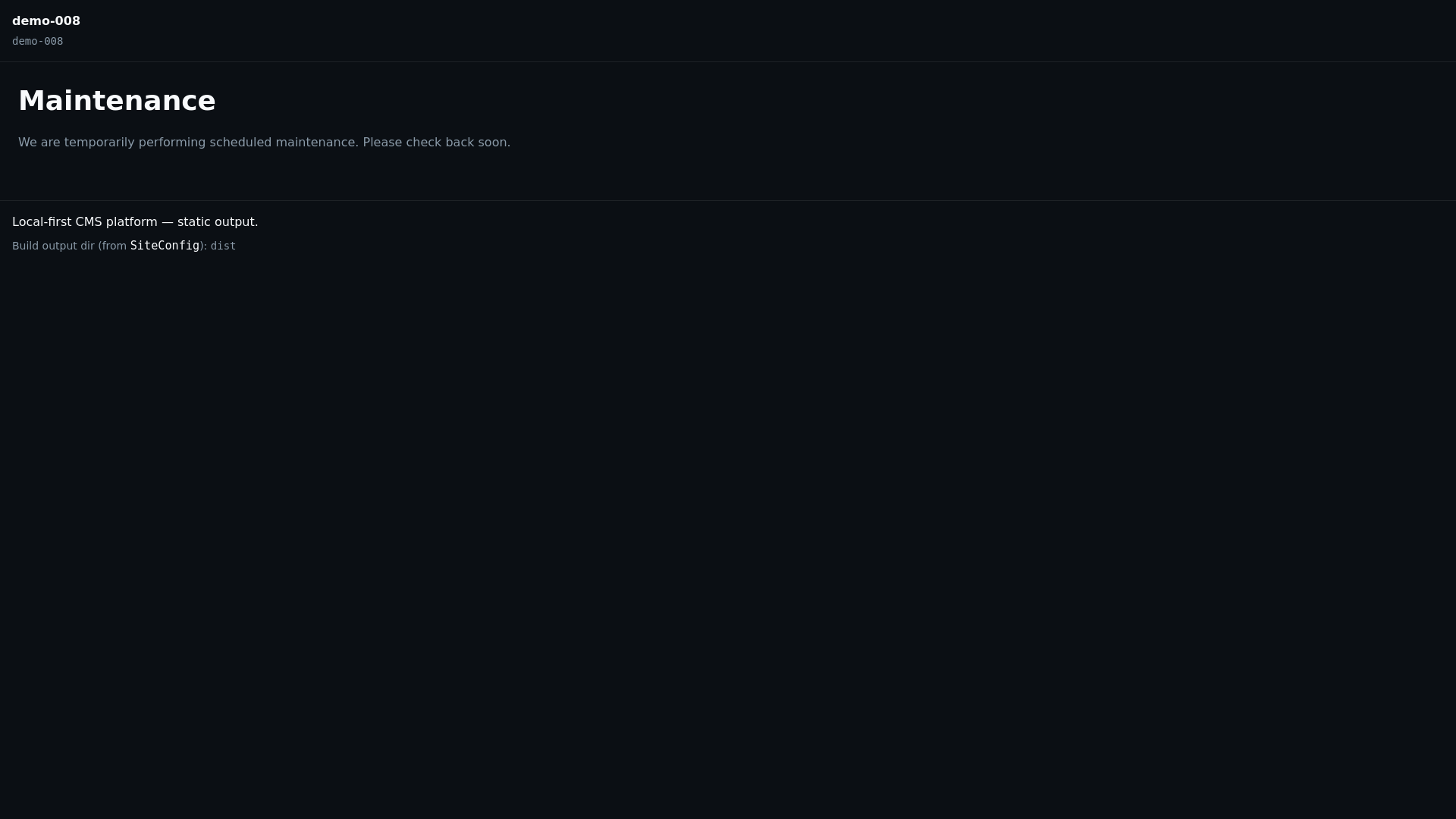Click the em dash in footer tagline
This screenshot has width=1456, height=819.
click(168, 222)
